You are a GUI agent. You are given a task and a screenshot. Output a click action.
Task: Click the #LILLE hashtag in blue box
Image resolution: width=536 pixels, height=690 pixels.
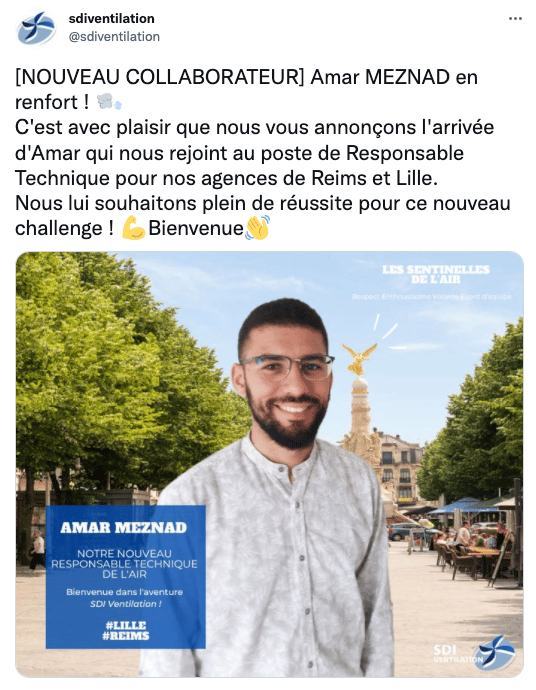click(x=126, y=625)
